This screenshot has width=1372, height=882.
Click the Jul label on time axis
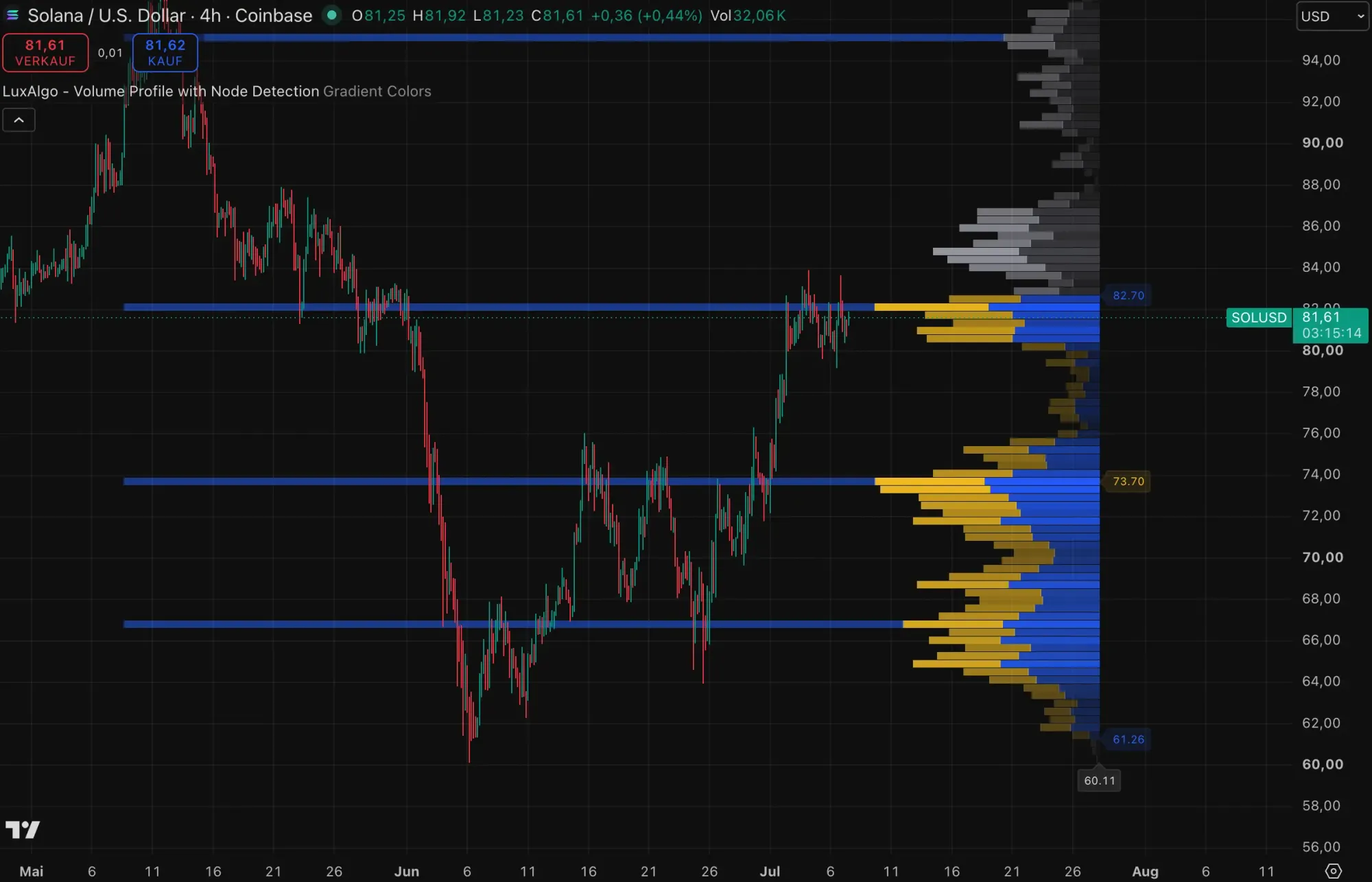pos(770,872)
